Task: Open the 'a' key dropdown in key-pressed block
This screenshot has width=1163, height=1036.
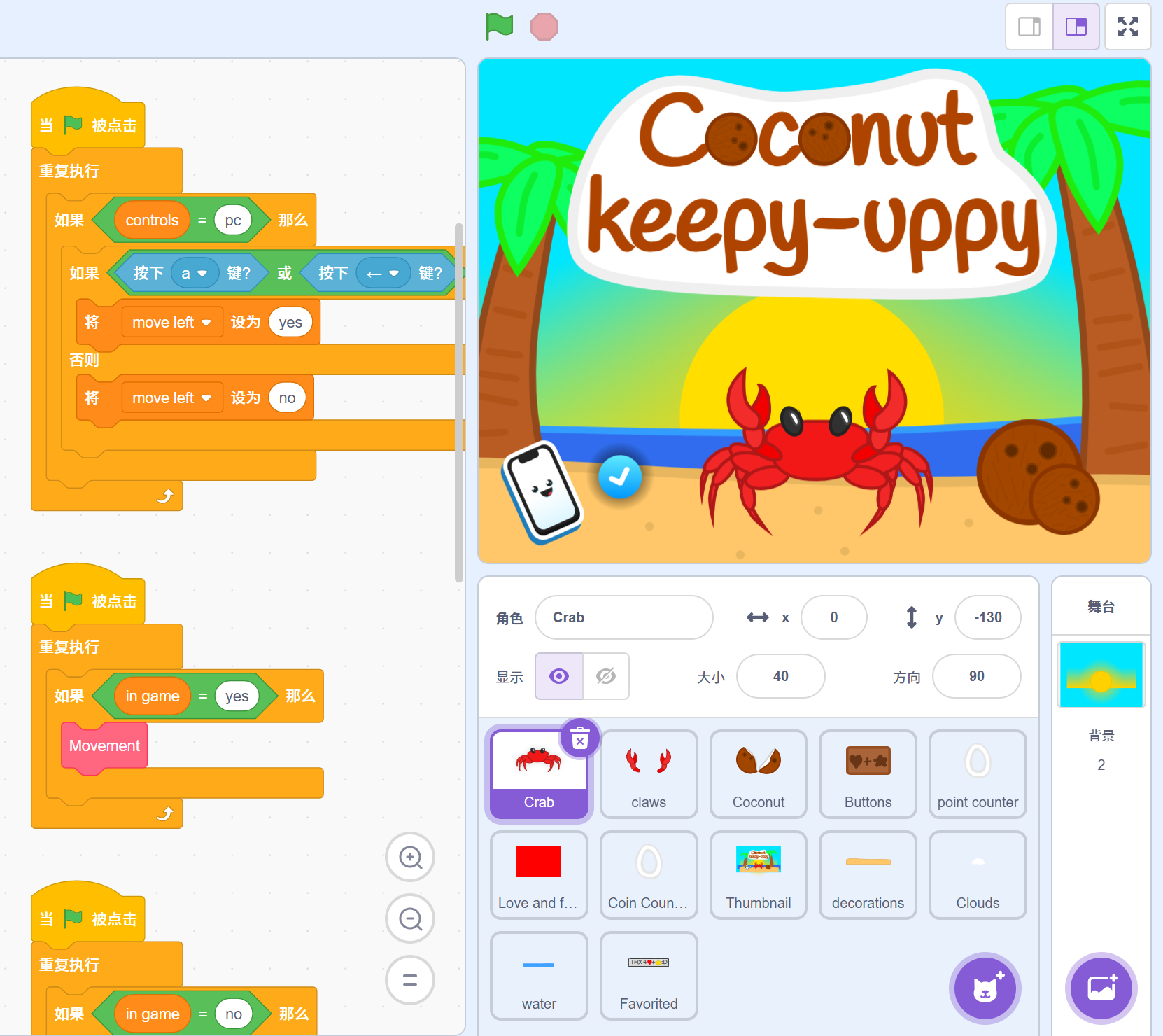Action: pyautogui.click(x=195, y=274)
